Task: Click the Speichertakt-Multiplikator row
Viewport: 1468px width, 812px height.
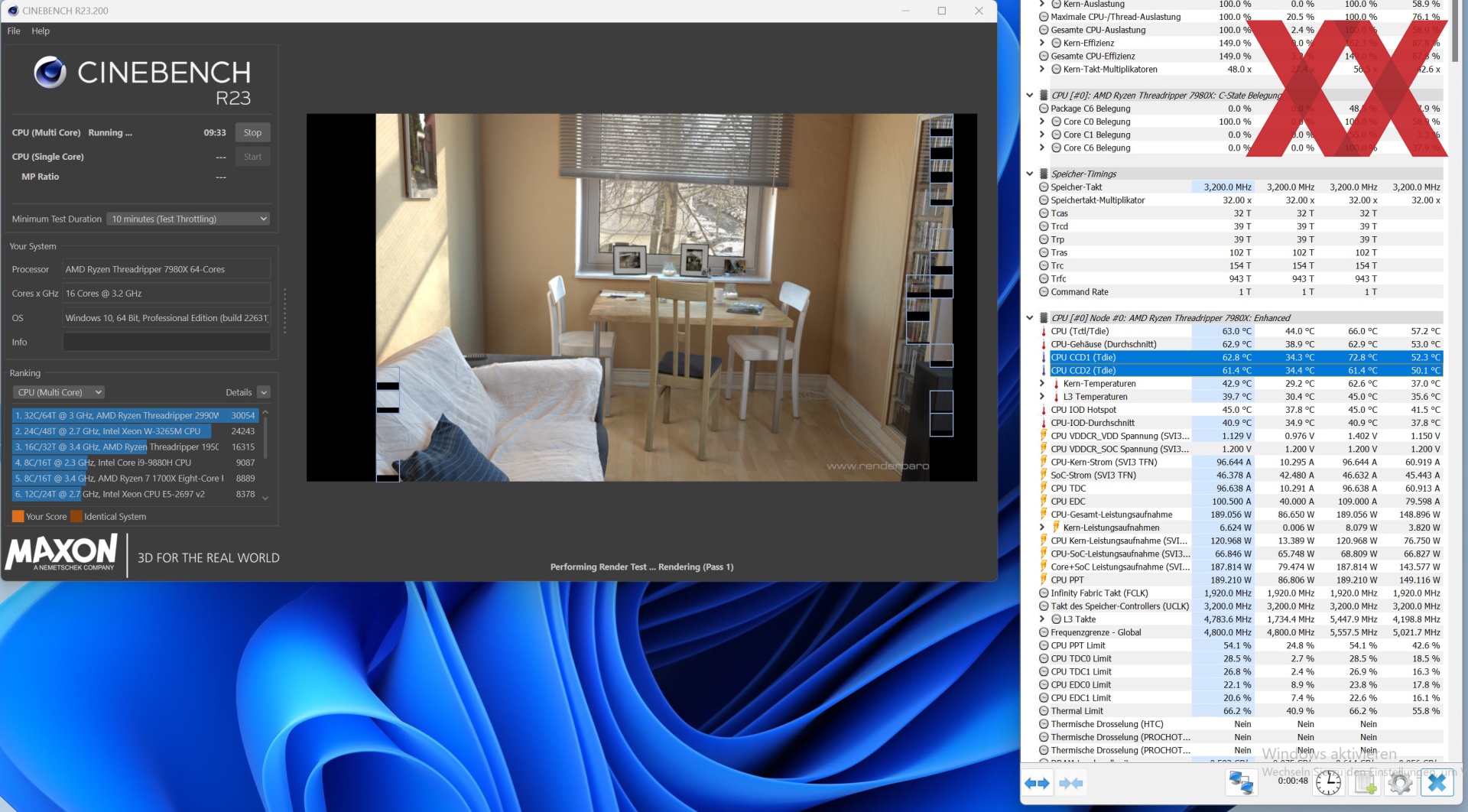Action: 1239,200
